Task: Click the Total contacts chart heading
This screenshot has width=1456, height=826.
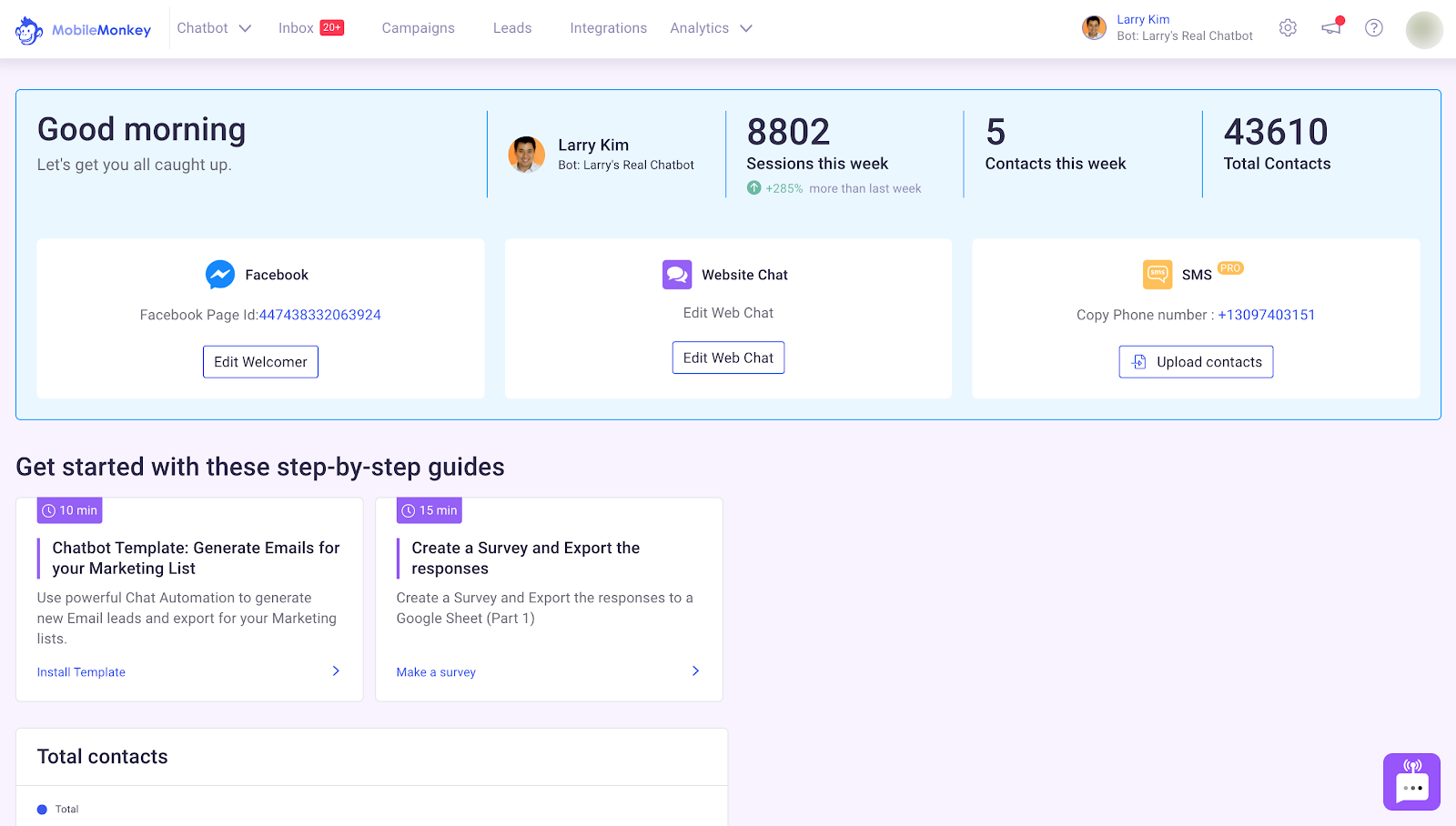Action: (x=103, y=757)
